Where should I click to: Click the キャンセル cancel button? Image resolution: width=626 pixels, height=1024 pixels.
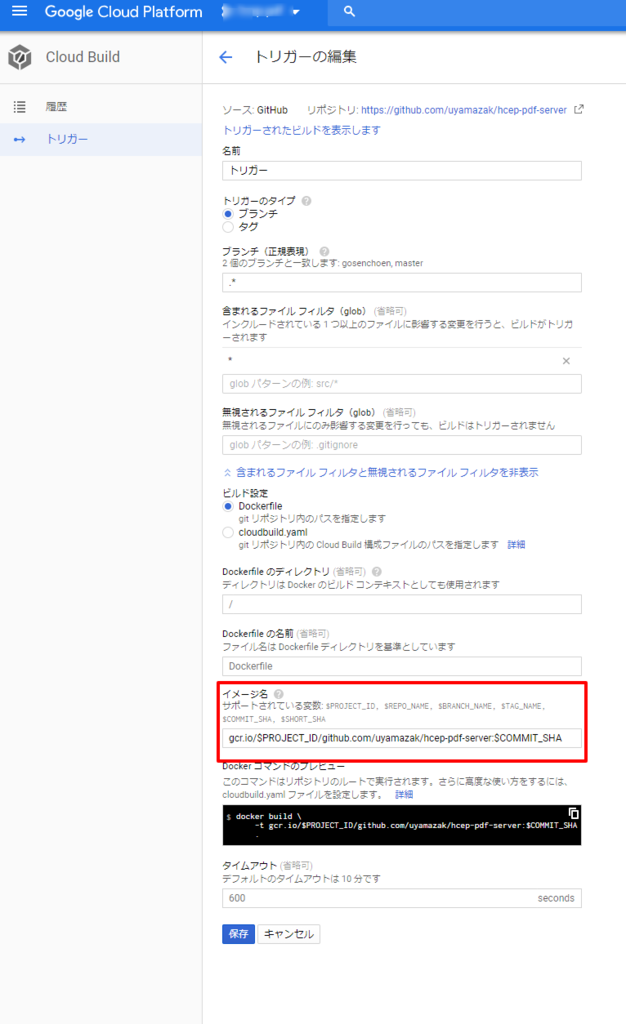(x=289, y=934)
